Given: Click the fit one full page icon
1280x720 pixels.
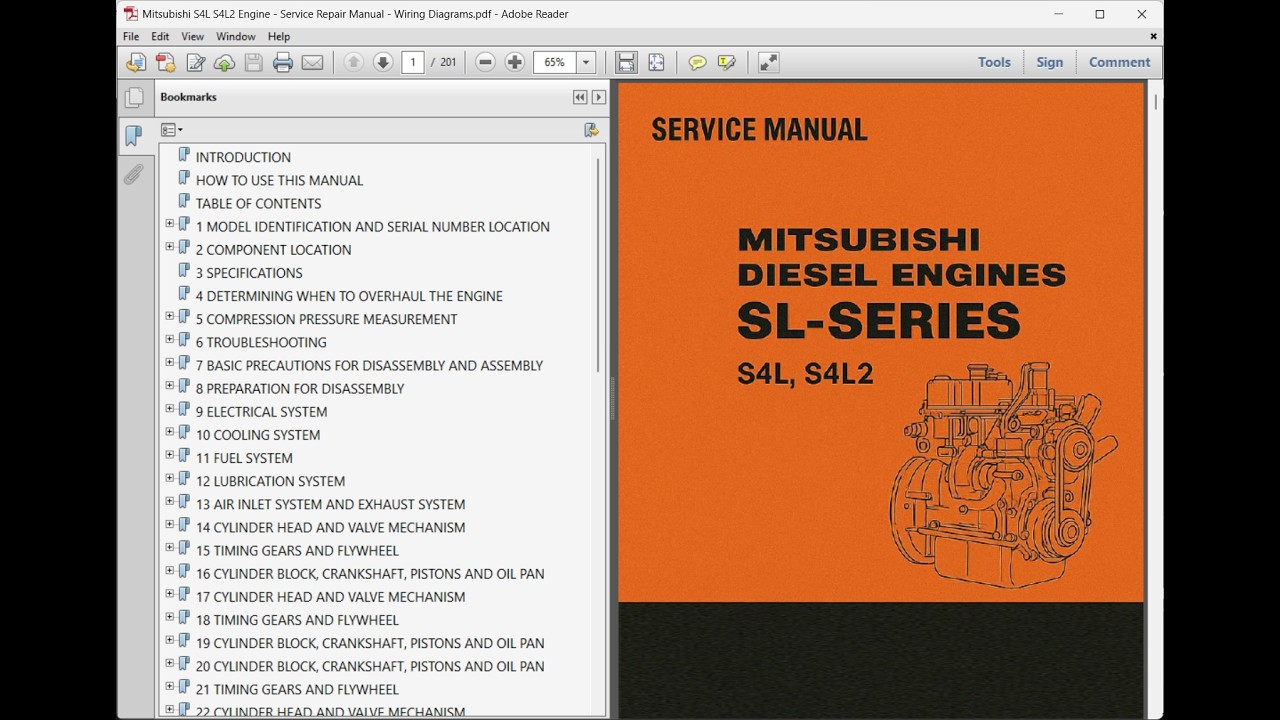Looking at the screenshot, I should coord(656,62).
